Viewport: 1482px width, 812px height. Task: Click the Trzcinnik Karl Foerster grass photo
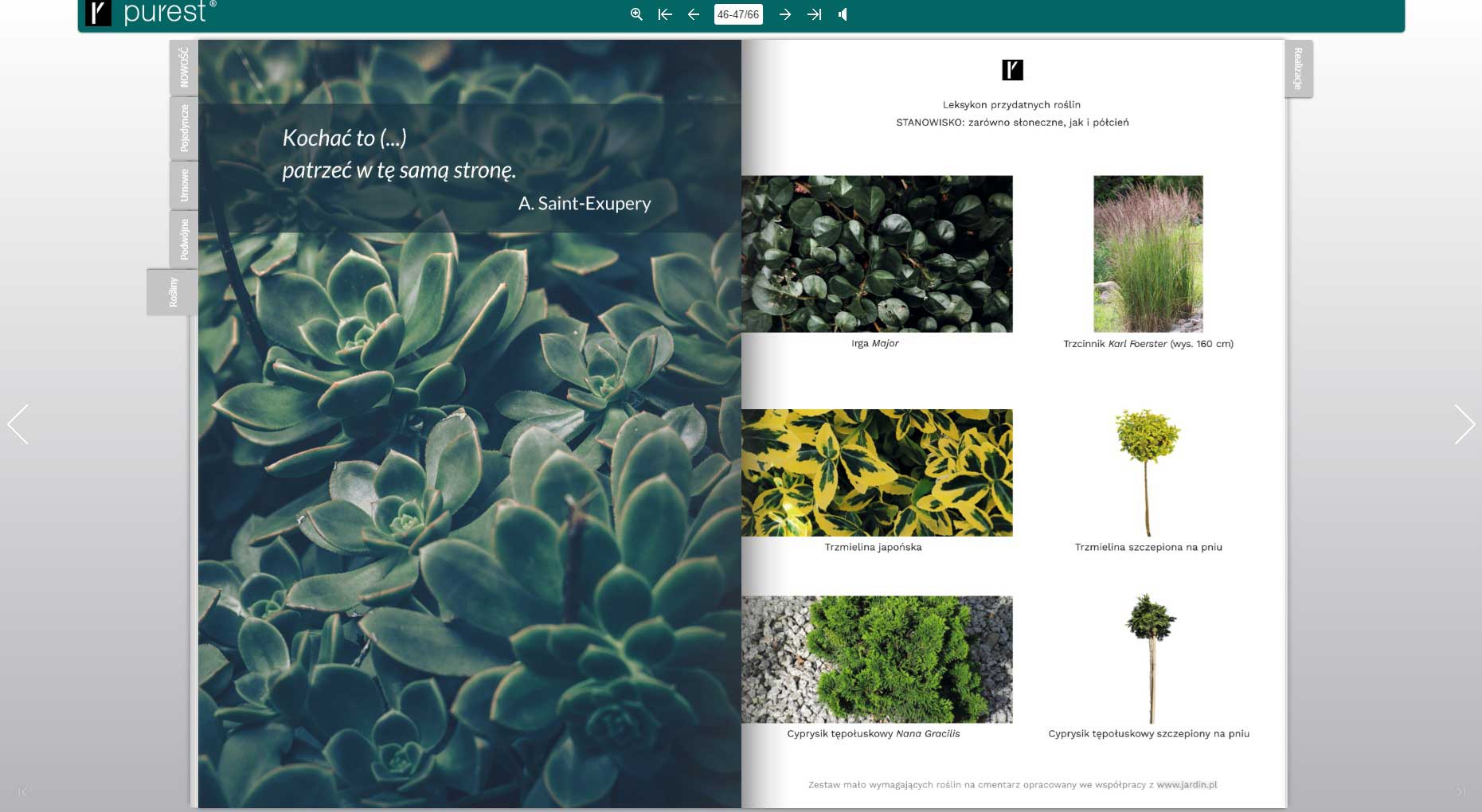click(1148, 254)
